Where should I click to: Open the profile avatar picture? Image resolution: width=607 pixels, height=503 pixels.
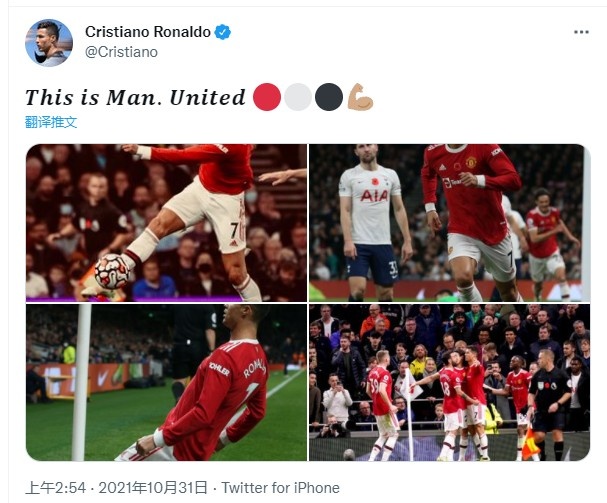point(49,43)
